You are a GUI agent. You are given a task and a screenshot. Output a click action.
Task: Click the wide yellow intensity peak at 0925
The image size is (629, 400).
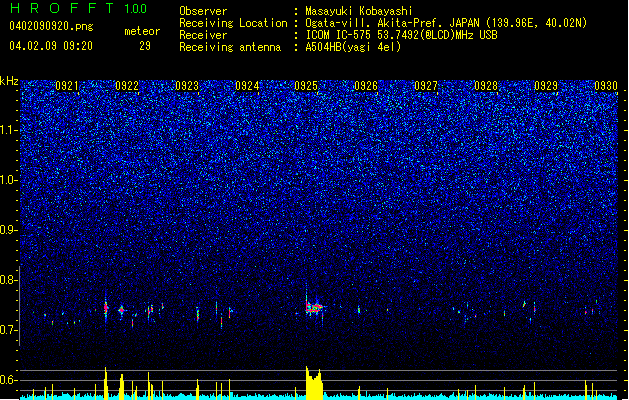point(314,383)
